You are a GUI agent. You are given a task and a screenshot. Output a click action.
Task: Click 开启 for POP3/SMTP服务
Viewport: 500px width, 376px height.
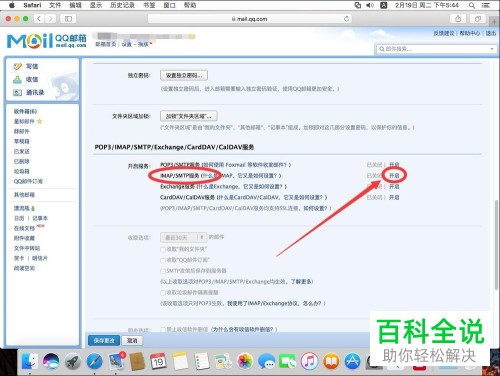[x=394, y=165]
